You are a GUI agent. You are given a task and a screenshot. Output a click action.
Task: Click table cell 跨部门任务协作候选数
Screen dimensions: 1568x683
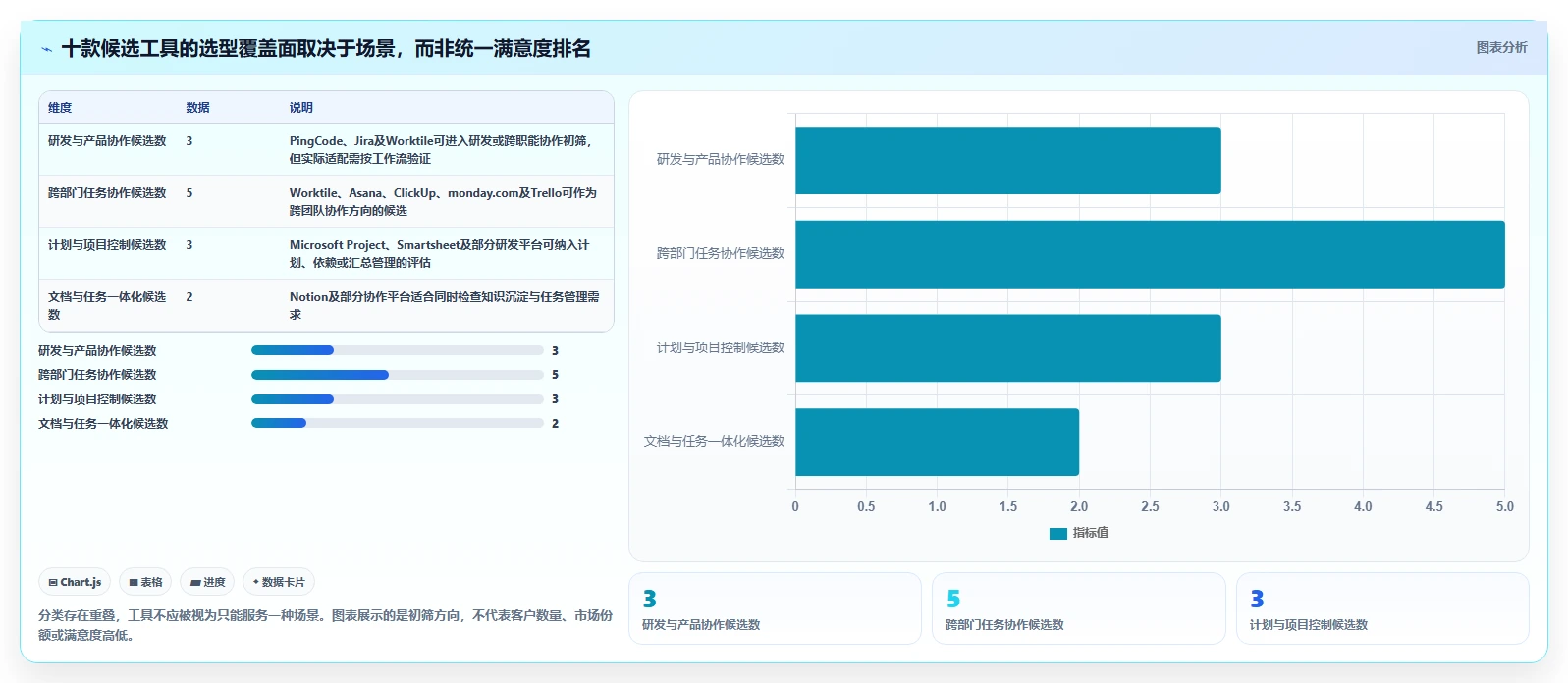pos(107,193)
